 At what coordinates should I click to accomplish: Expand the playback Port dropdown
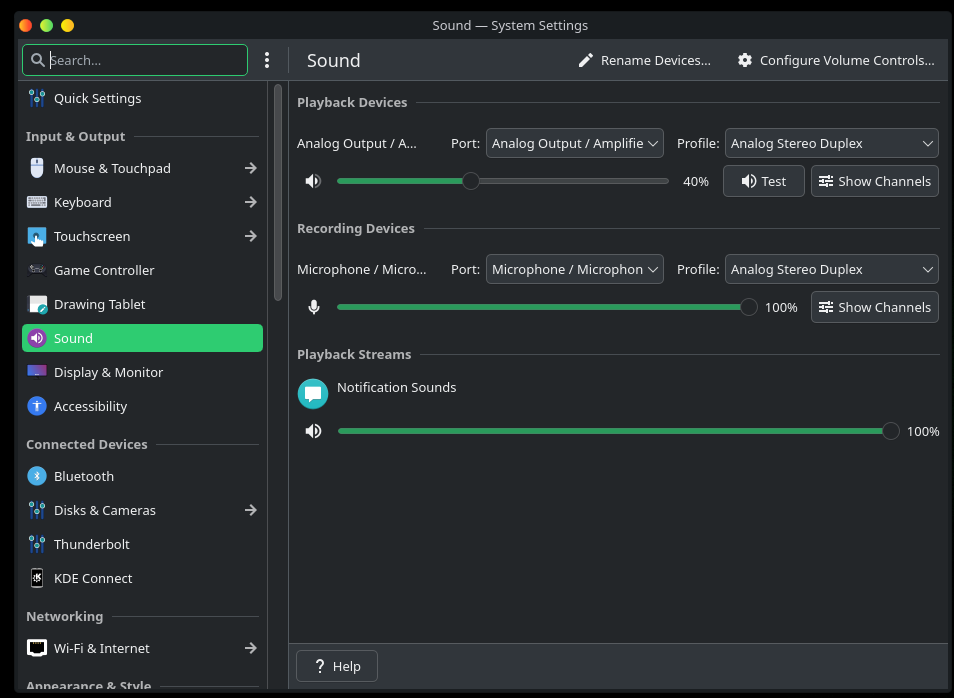pyautogui.click(x=575, y=143)
